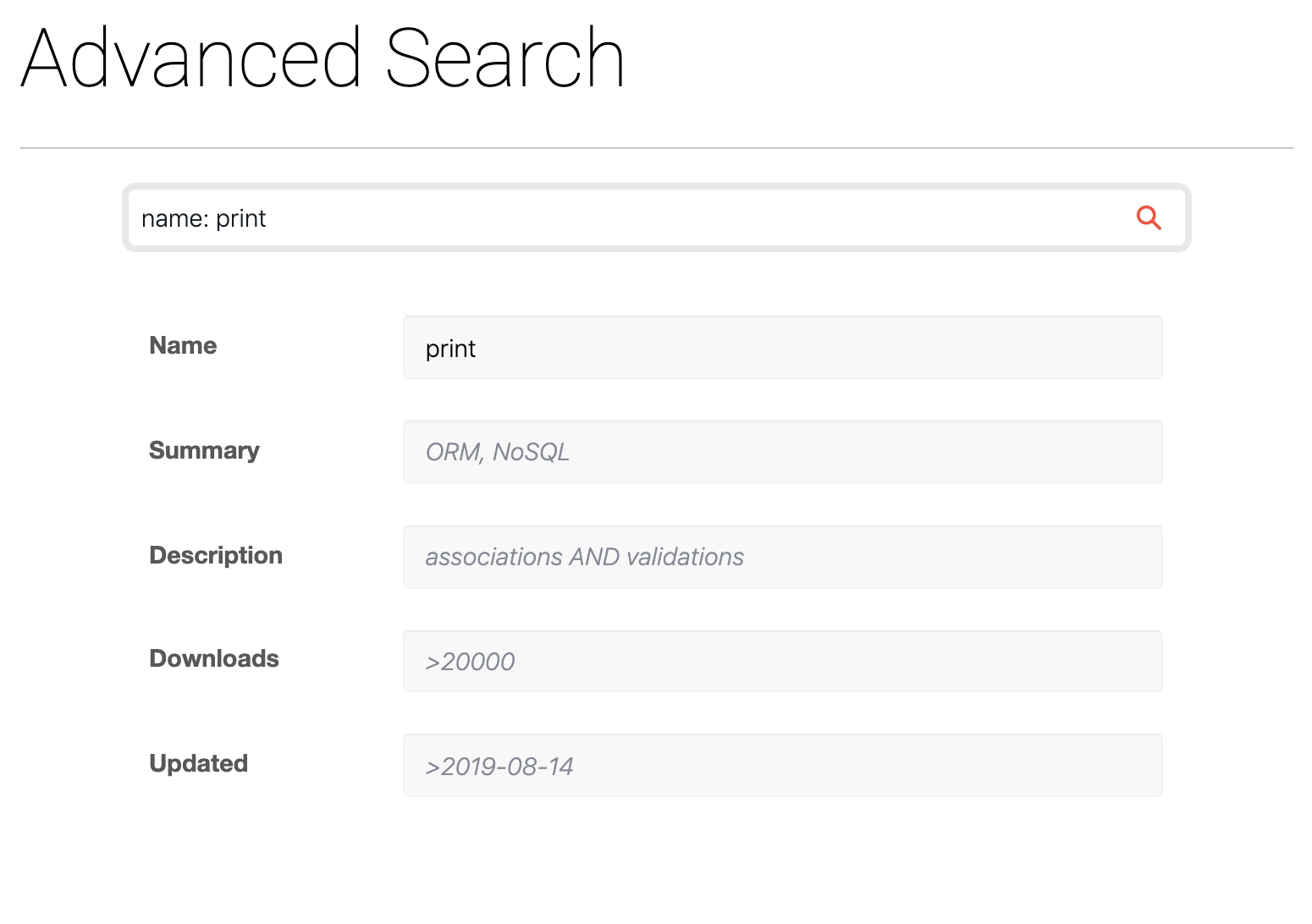
Task: Click the Description field label
Action: click(x=216, y=555)
